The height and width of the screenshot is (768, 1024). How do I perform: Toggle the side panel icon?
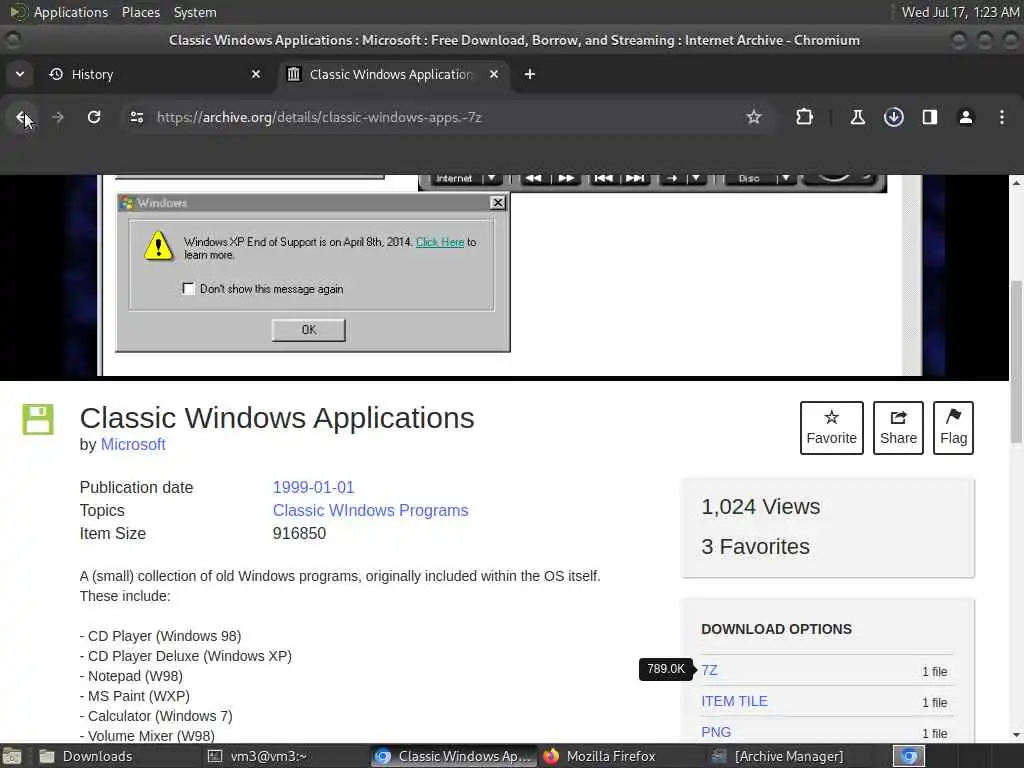929,118
